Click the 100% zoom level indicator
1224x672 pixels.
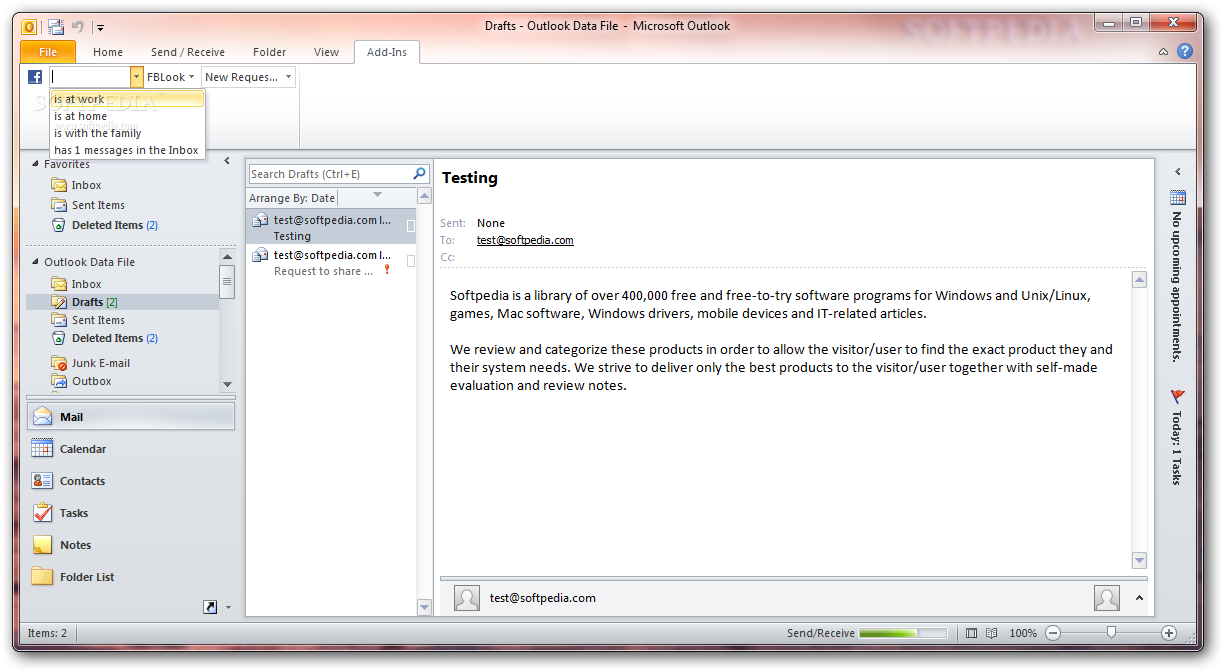[1023, 633]
